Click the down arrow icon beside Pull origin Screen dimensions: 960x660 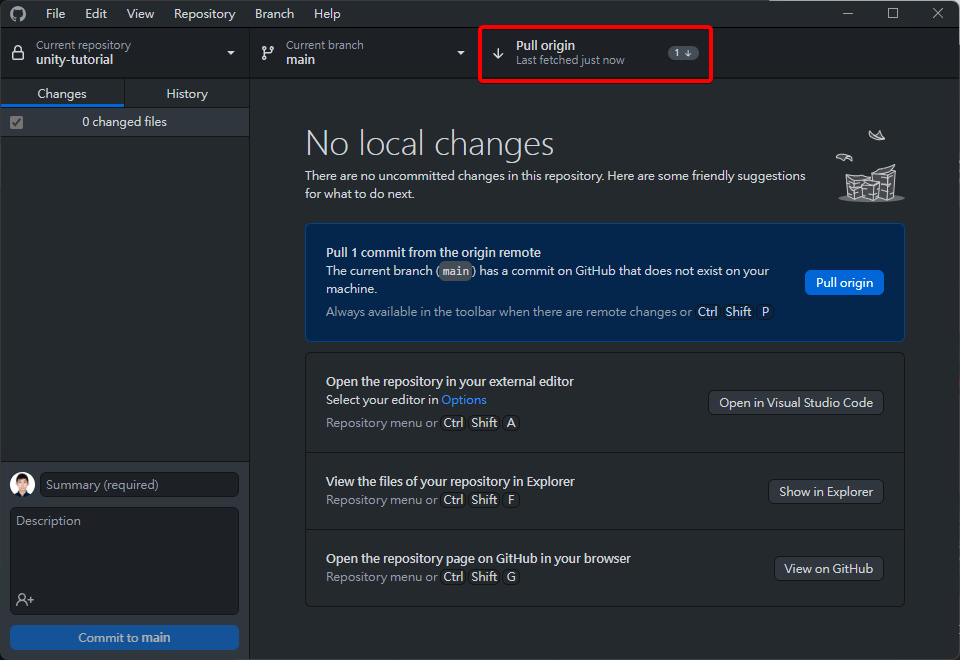(498, 53)
